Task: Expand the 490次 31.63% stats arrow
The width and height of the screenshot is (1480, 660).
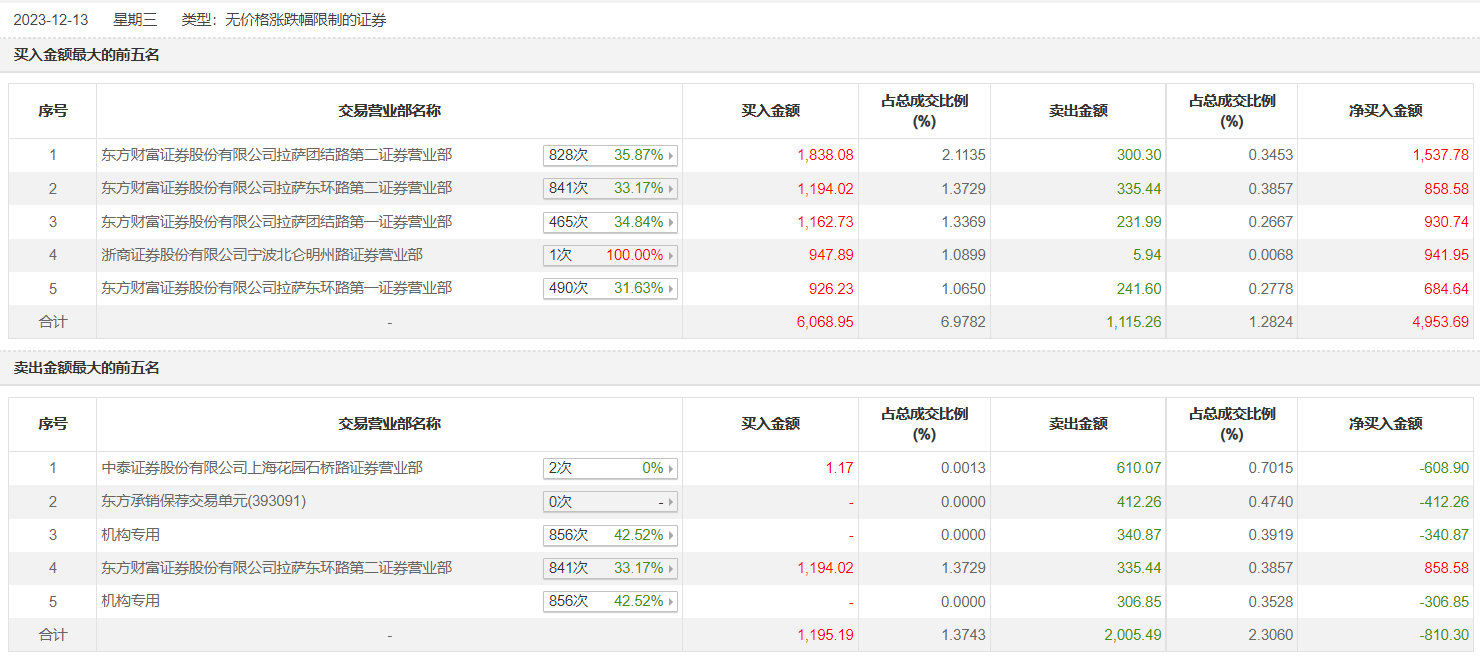Action: [x=671, y=289]
